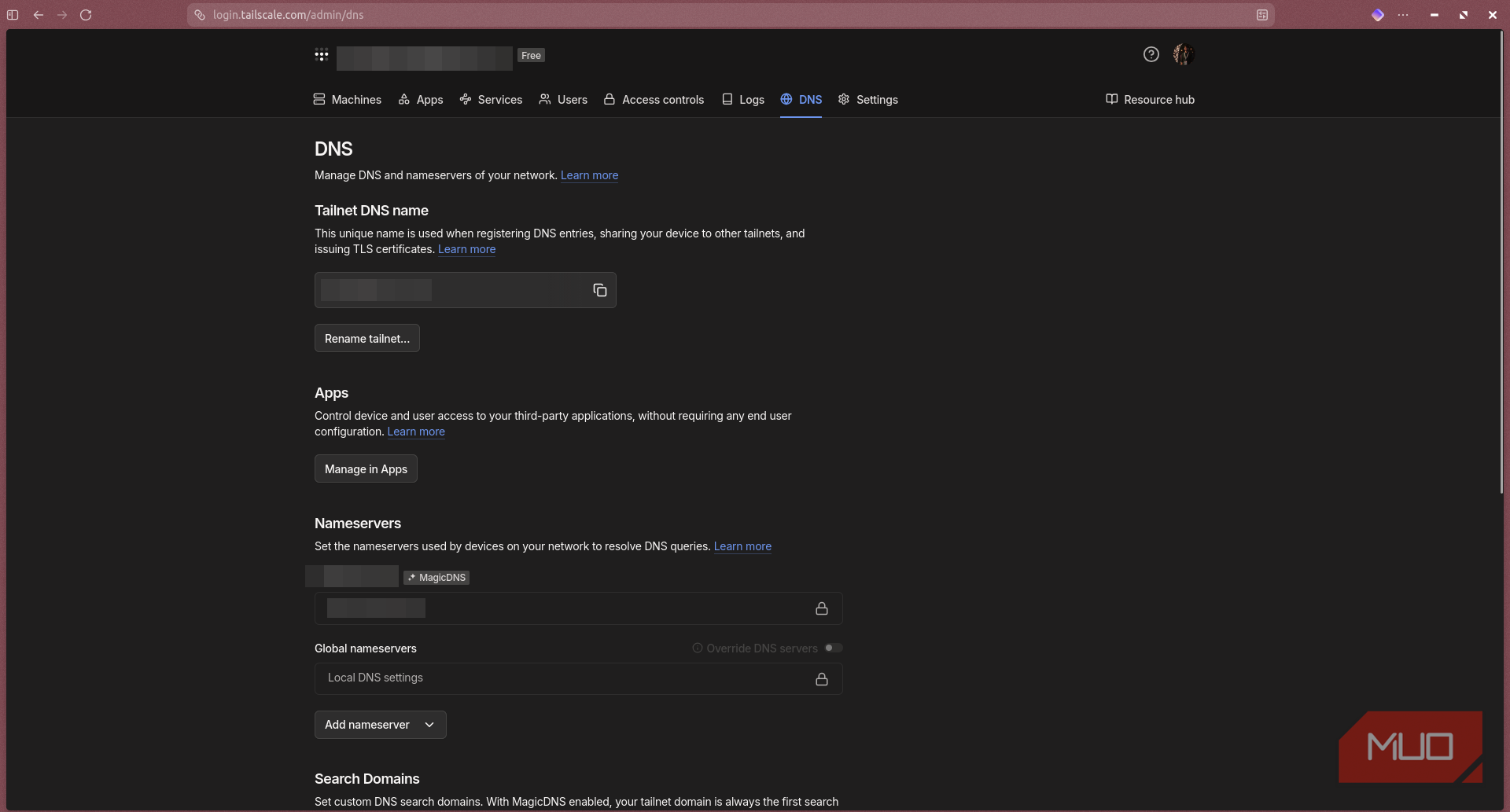The image size is (1510, 812).
Task: Select the DNS tab
Action: click(801, 100)
